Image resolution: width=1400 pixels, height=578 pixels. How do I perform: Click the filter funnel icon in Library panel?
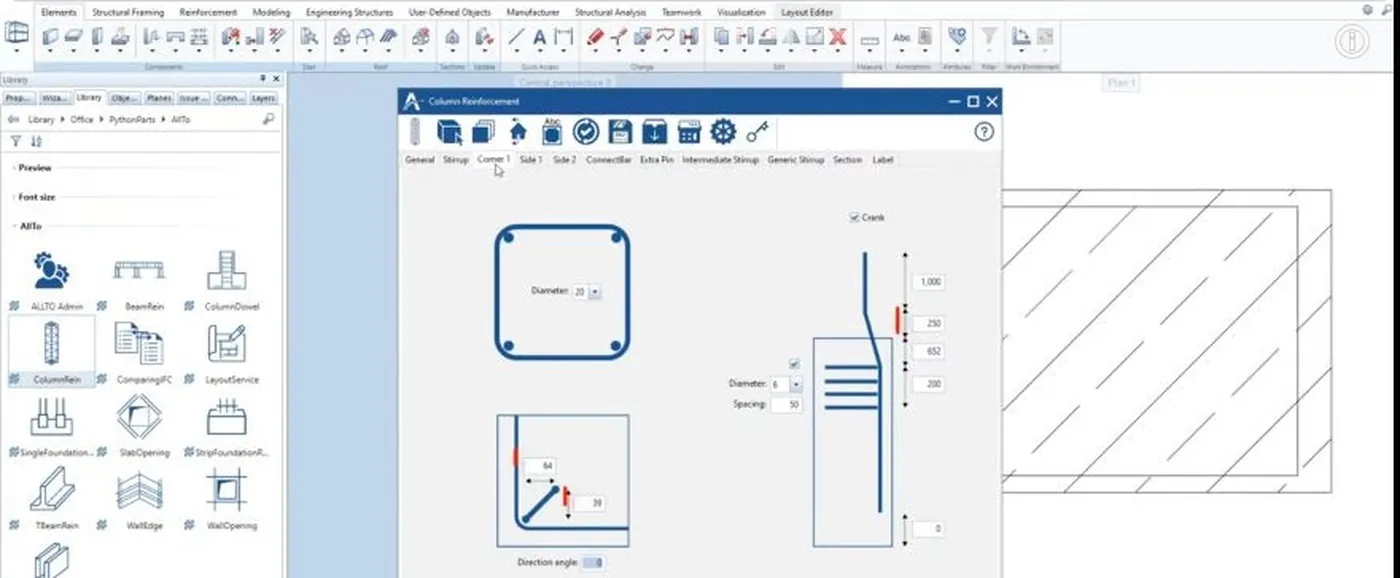point(16,142)
